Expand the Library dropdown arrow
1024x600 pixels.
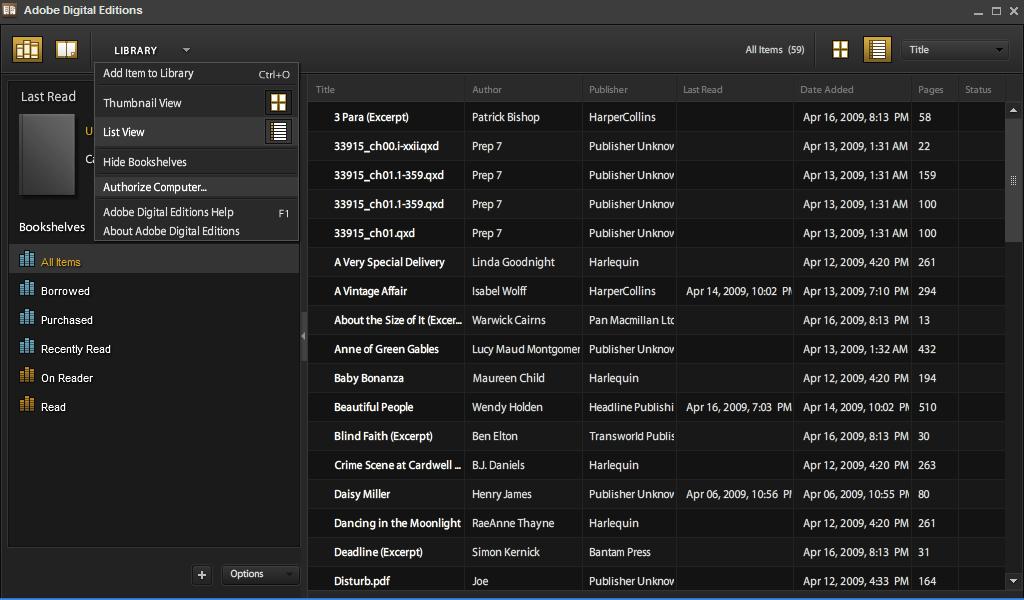[186, 50]
